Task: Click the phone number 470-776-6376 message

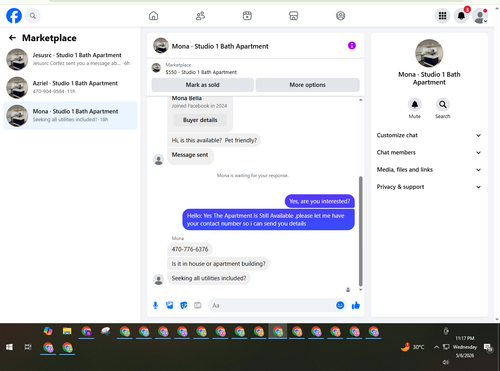Action: (190, 249)
